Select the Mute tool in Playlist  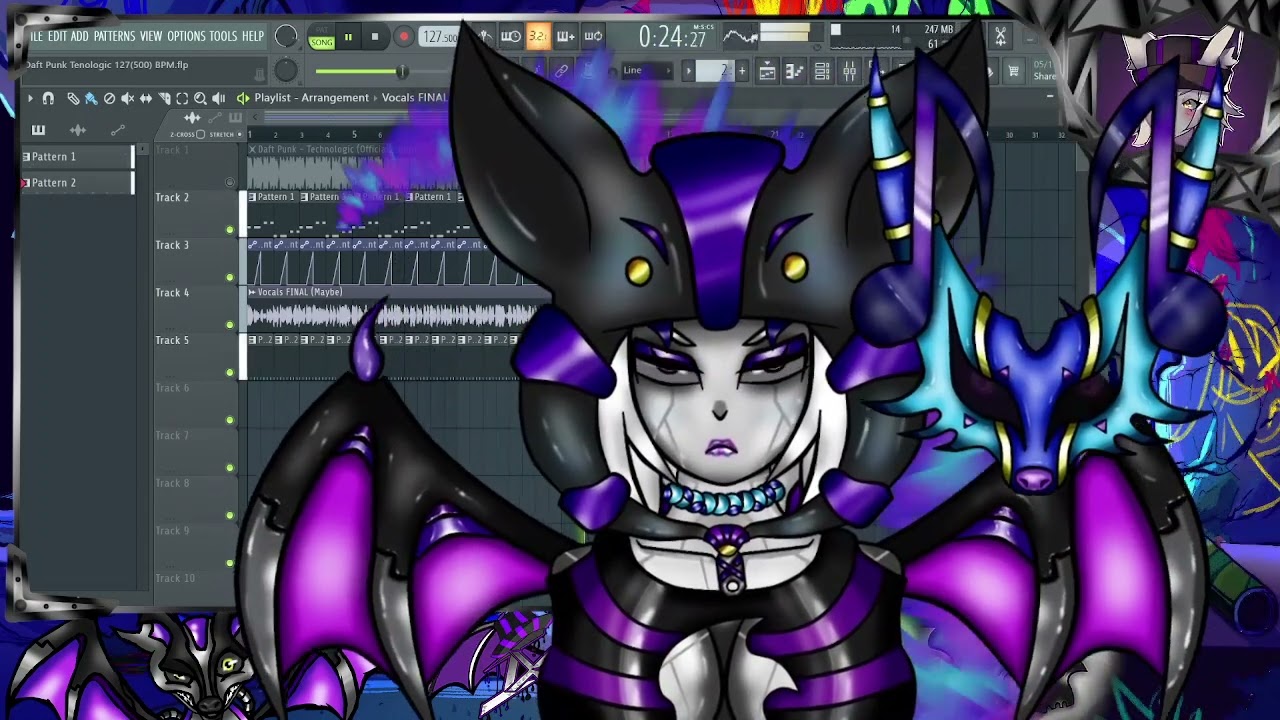pyautogui.click(x=127, y=98)
